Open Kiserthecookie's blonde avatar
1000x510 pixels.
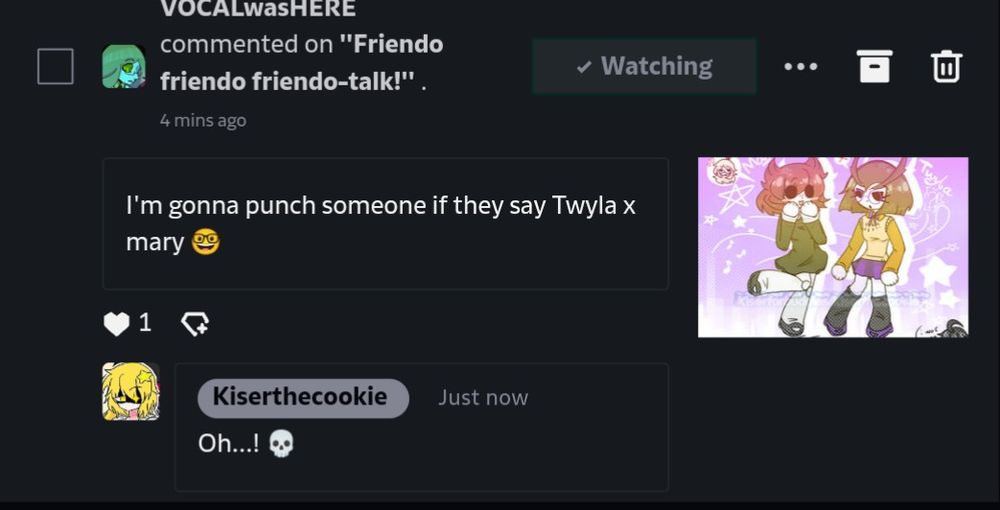tap(131, 391)
